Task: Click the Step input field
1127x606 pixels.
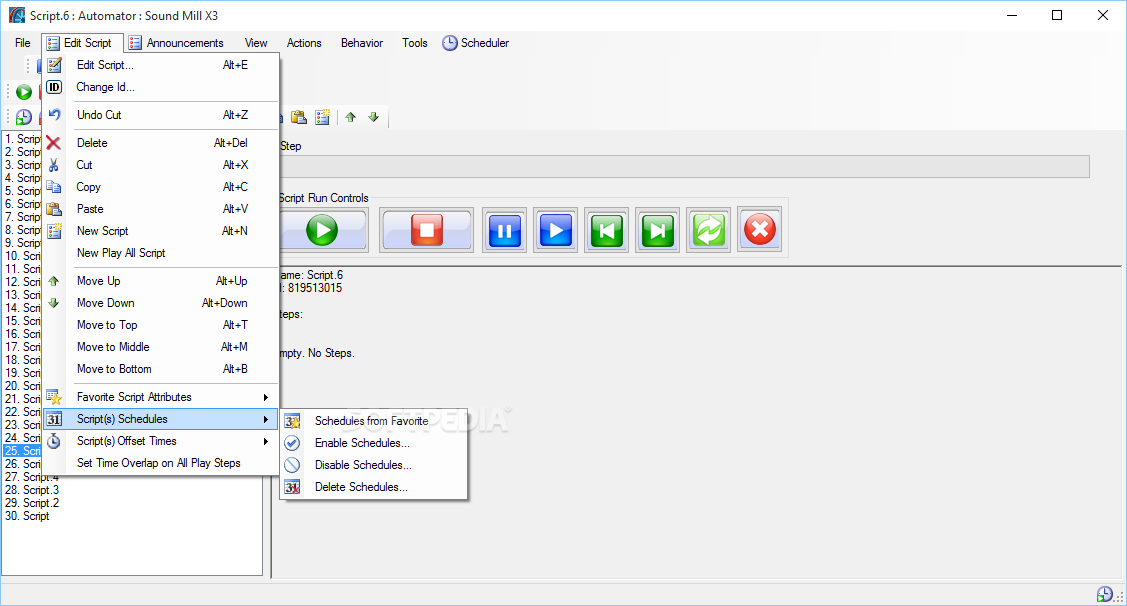Action: 684,167
